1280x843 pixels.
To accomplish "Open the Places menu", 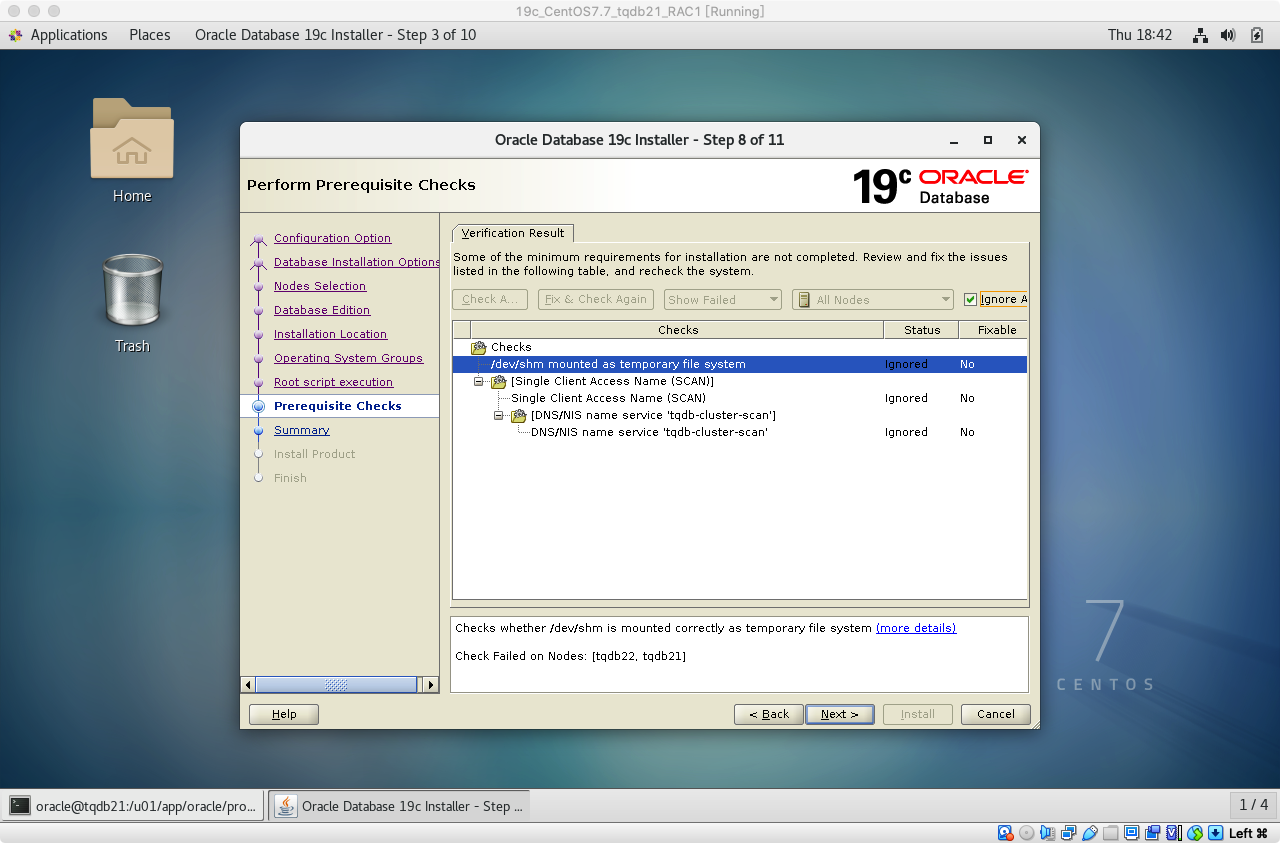I will pos(150,35).
